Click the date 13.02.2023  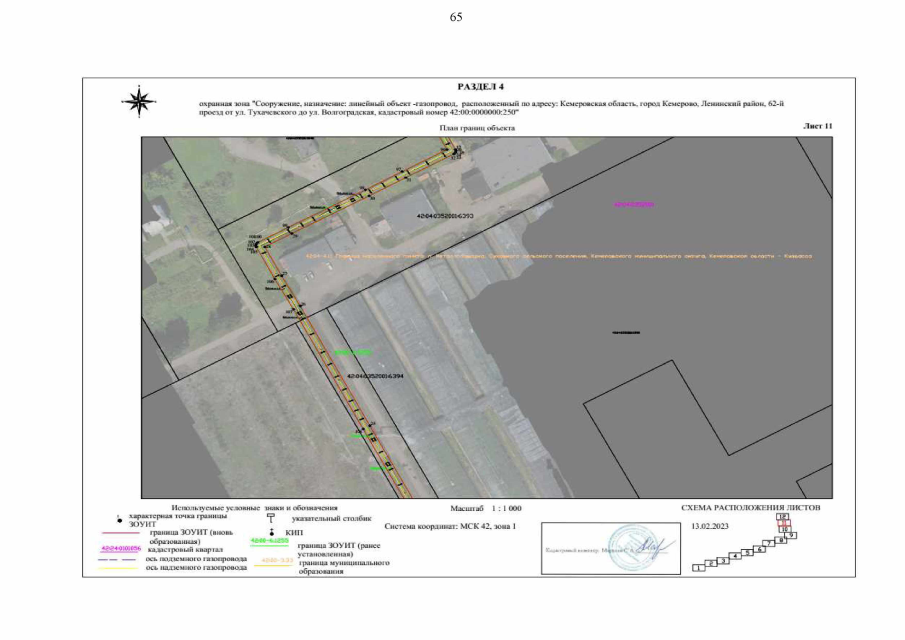(708, 525)
